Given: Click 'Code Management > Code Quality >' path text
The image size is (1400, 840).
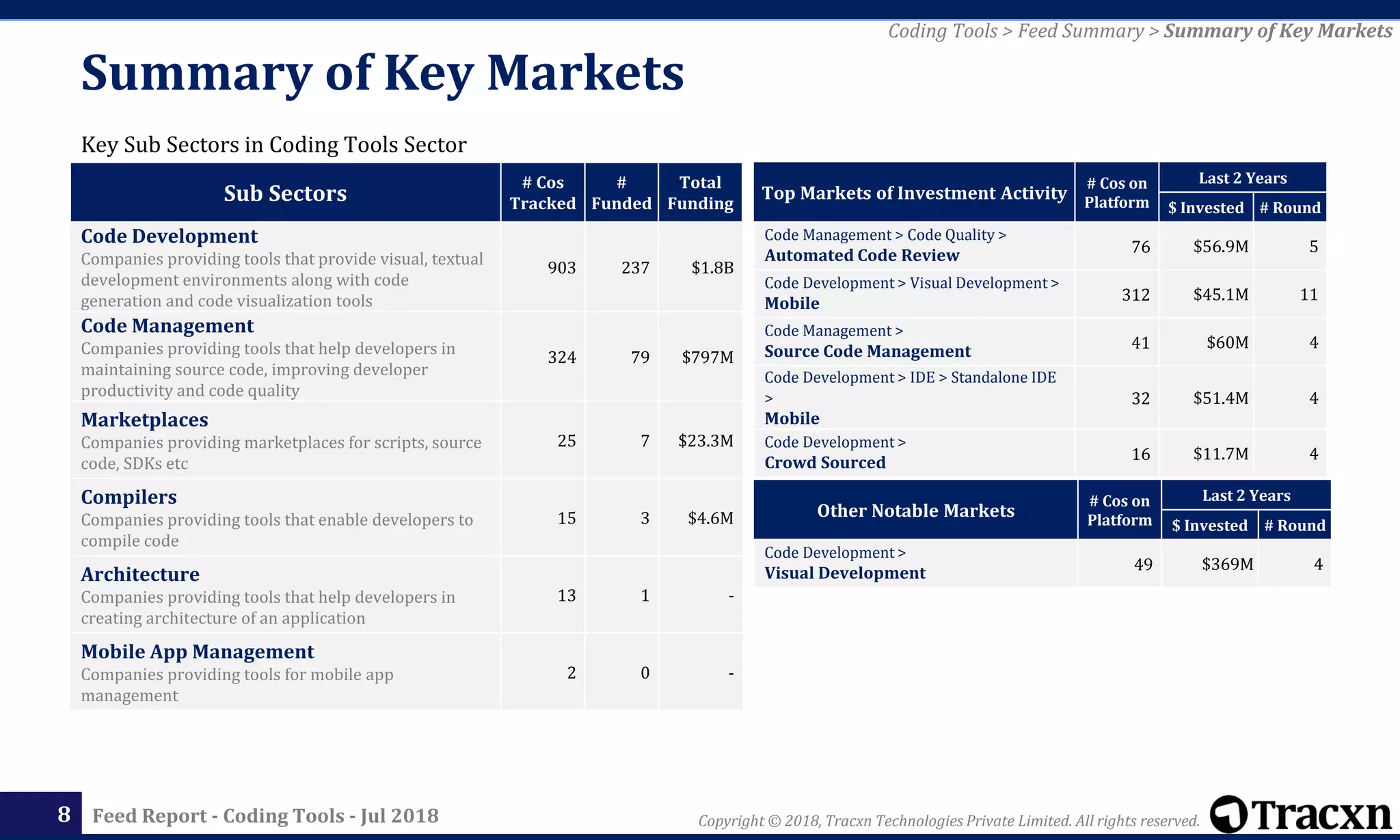Looking at the screenshot, I should coord(885,235).
